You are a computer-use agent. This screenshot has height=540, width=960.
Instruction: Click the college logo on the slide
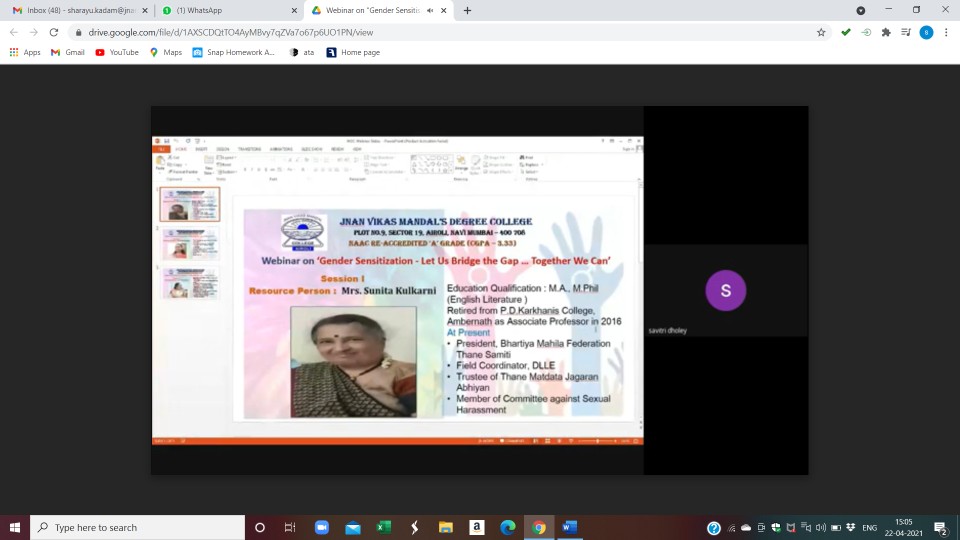(303, 232)
